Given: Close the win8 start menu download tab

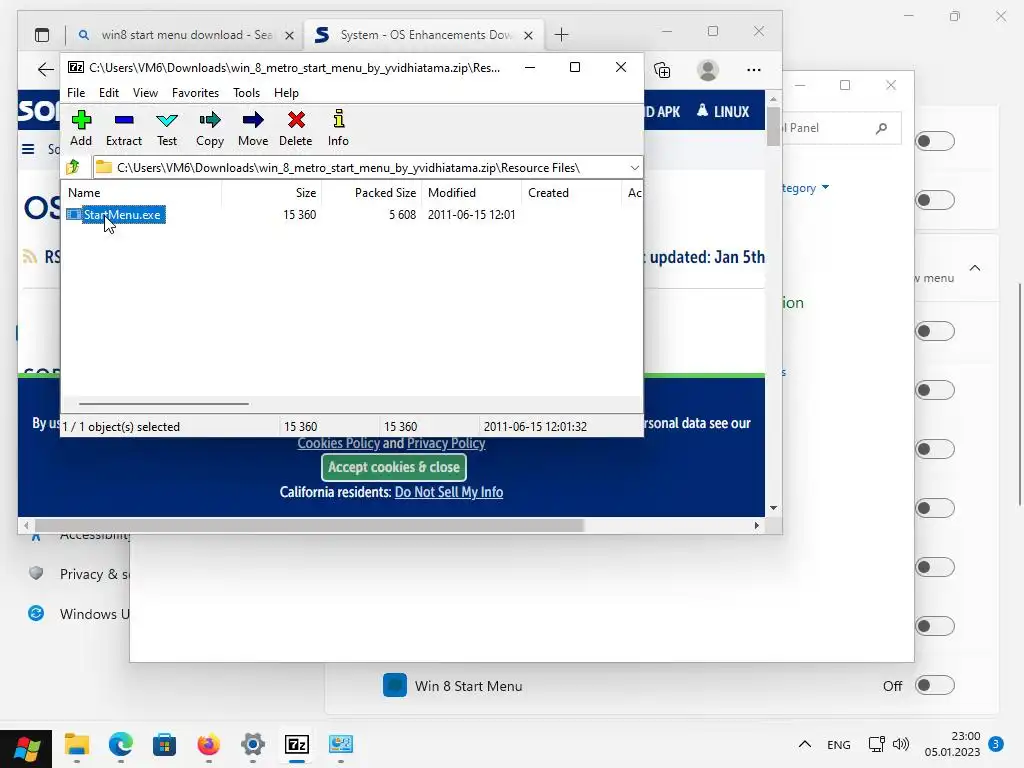Looking at the screenshot, I should [289, 35].
